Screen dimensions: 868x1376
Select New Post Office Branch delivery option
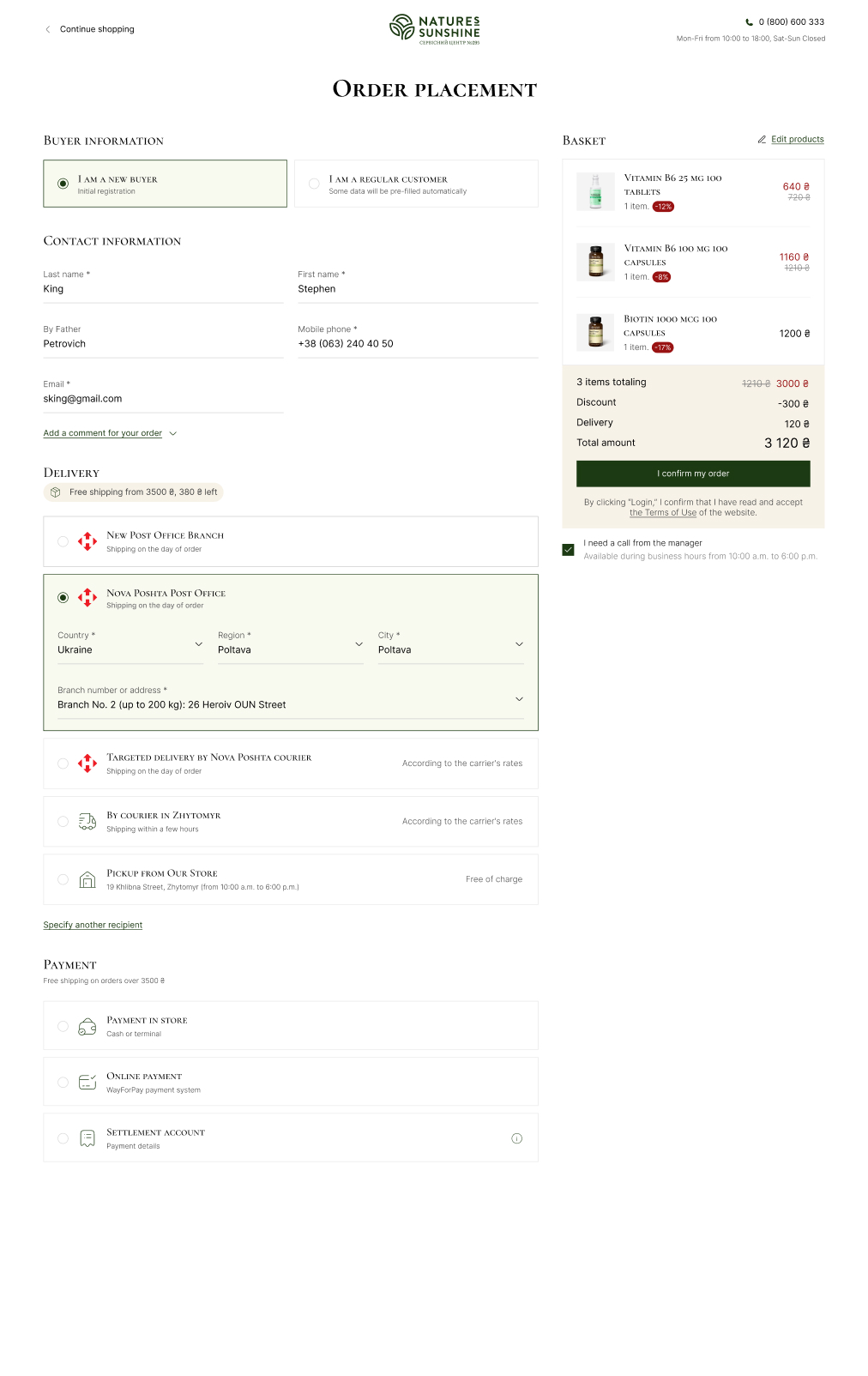pos(63,541)
